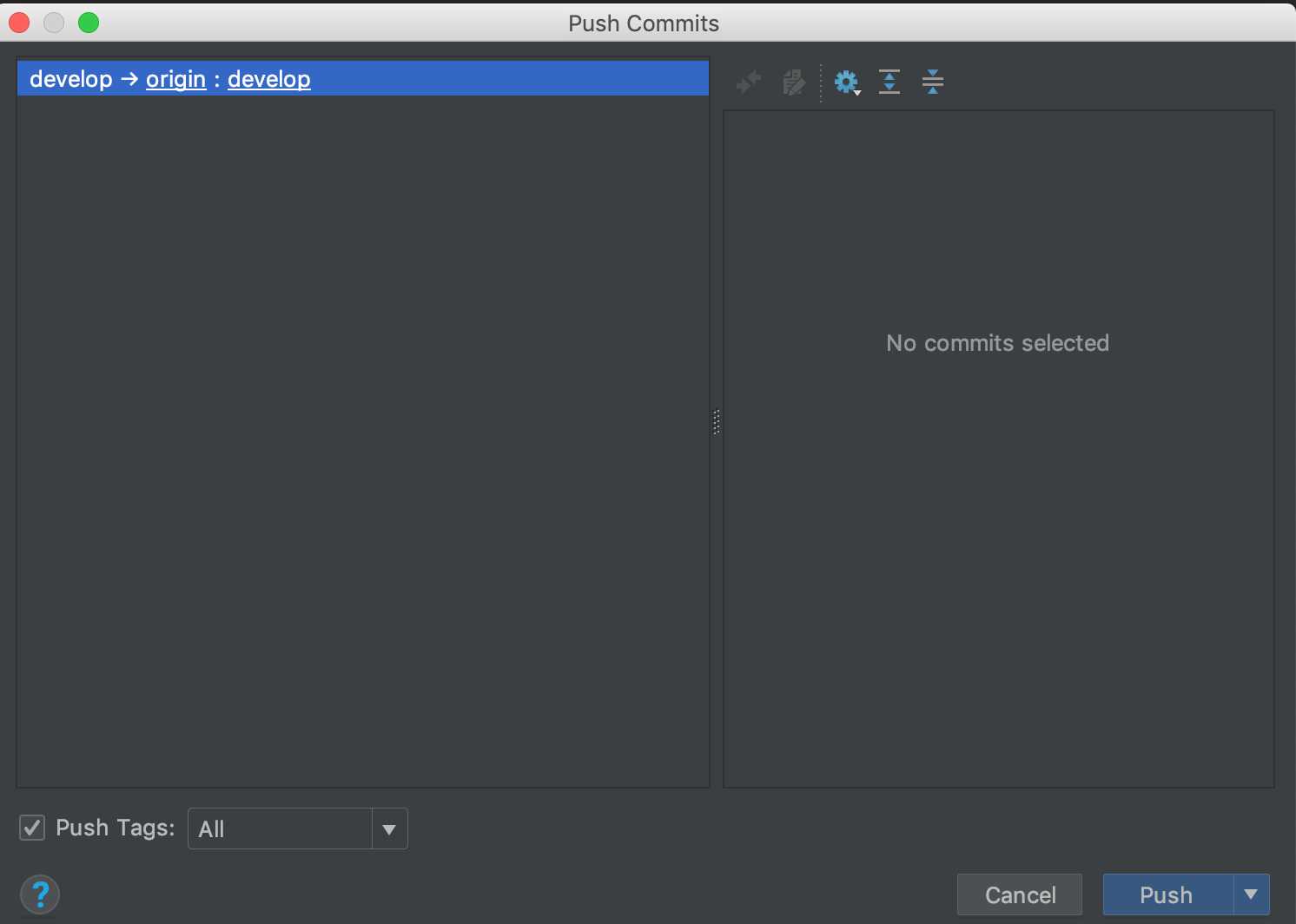Click the green maximize window button
The image size is (1296, 924).
click(89, 23)
